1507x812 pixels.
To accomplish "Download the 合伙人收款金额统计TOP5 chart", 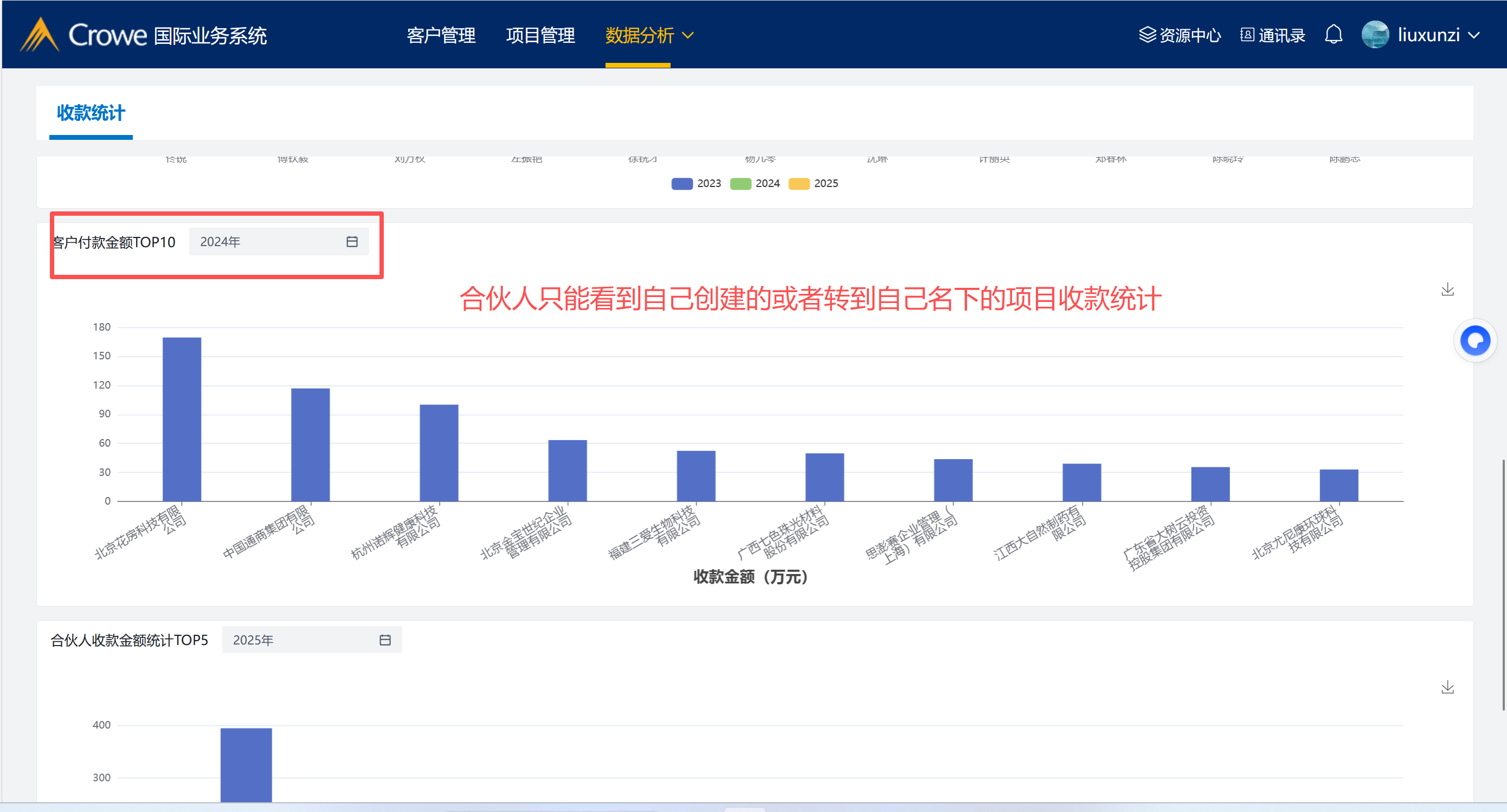I will pyautogui.click(x=1447, y=687).
